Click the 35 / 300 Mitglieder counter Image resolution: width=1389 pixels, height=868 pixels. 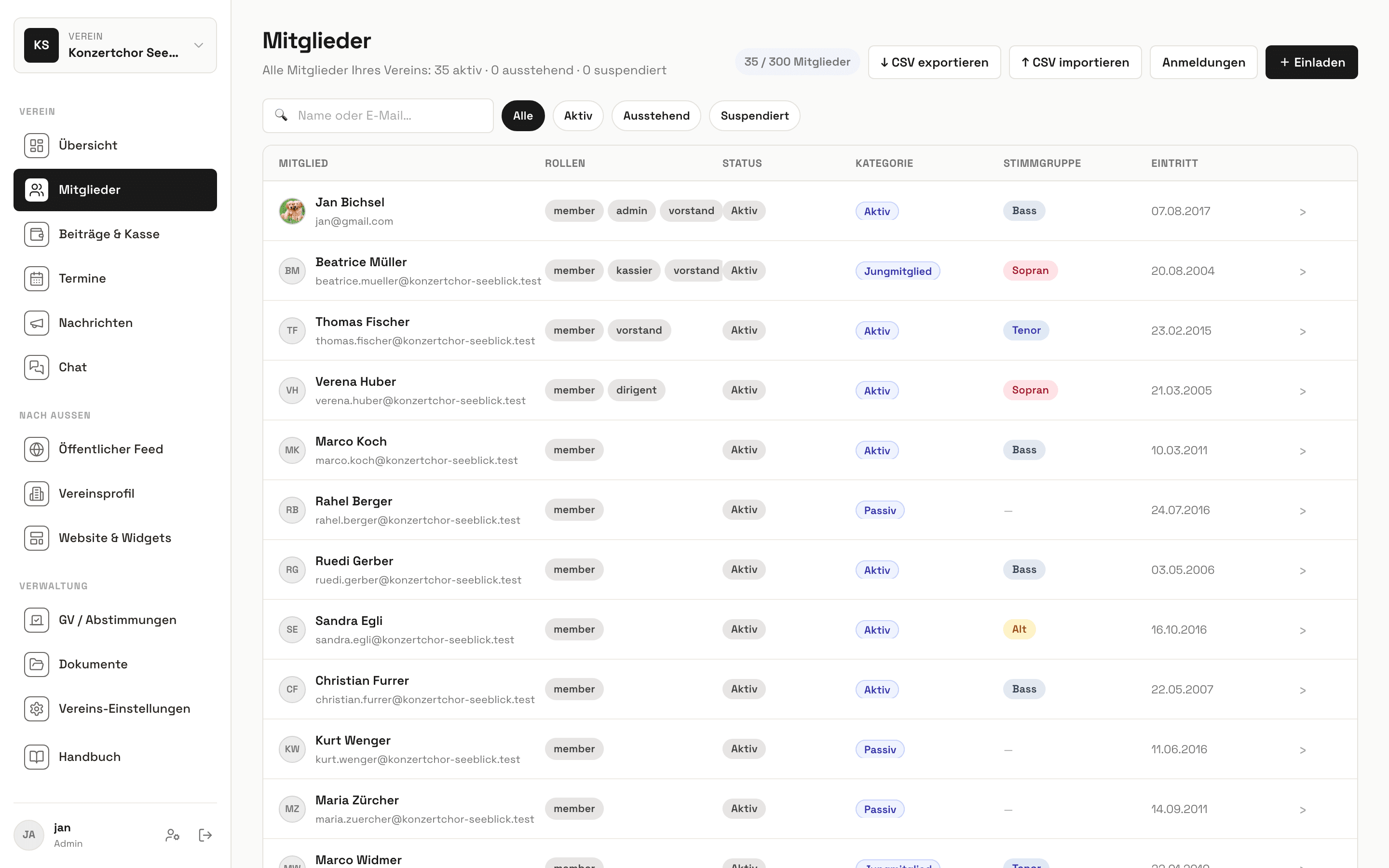tap(797, 61)
